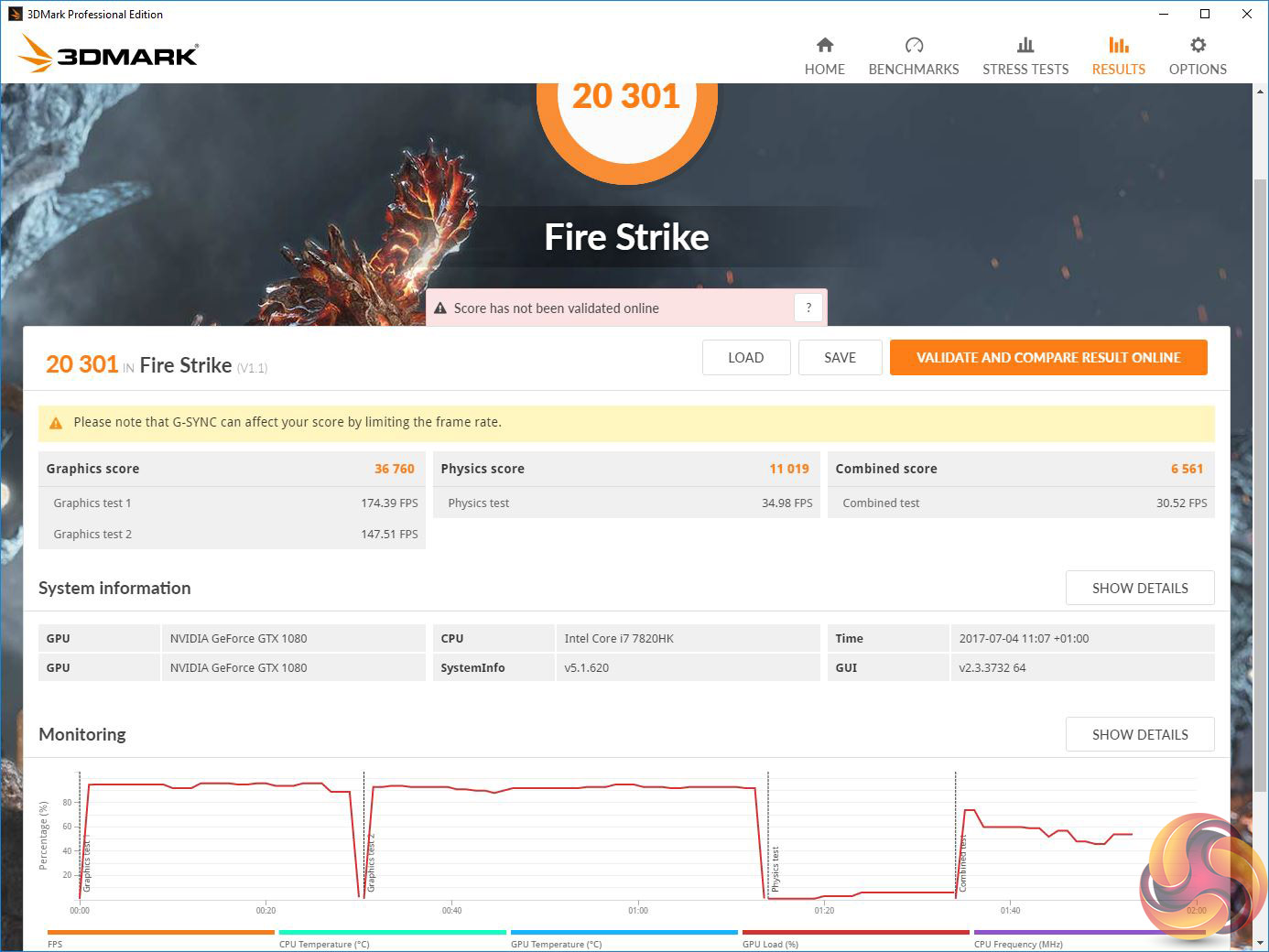Viewport: 1269px width, 952px height.
Task: Open the OPTIONS tab label
Action: [1198, 70]
